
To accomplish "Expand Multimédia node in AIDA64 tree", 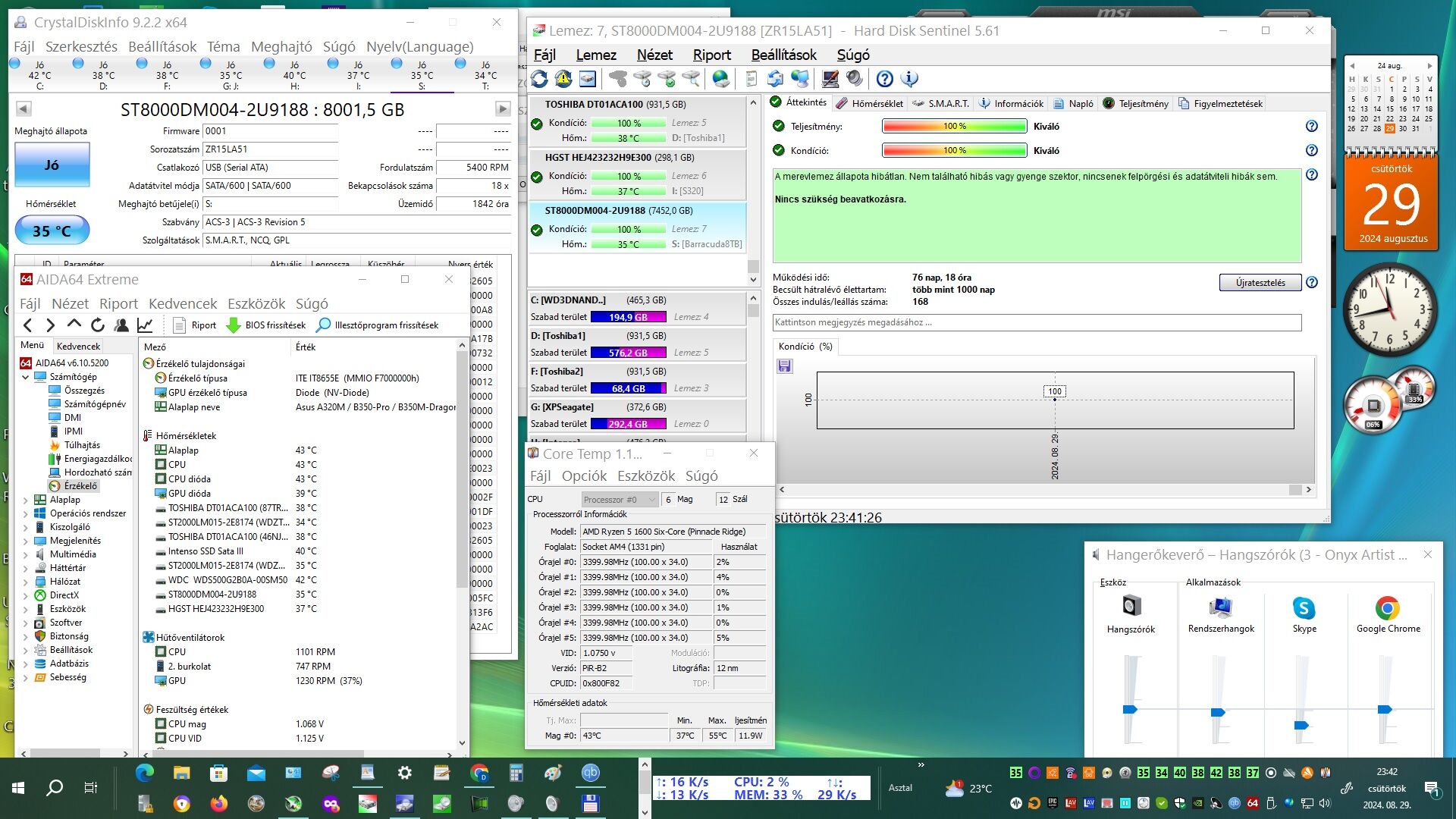I will coord(25,555).
